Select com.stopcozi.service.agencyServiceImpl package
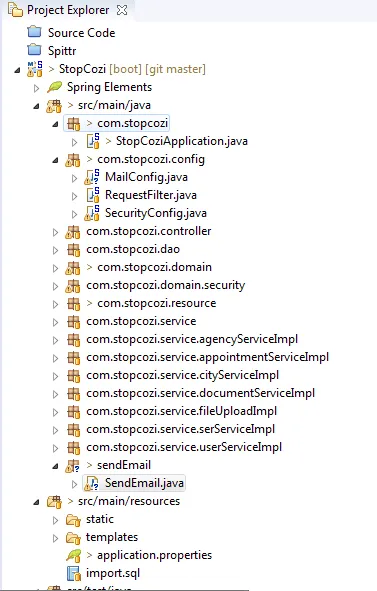 (192, 339)
